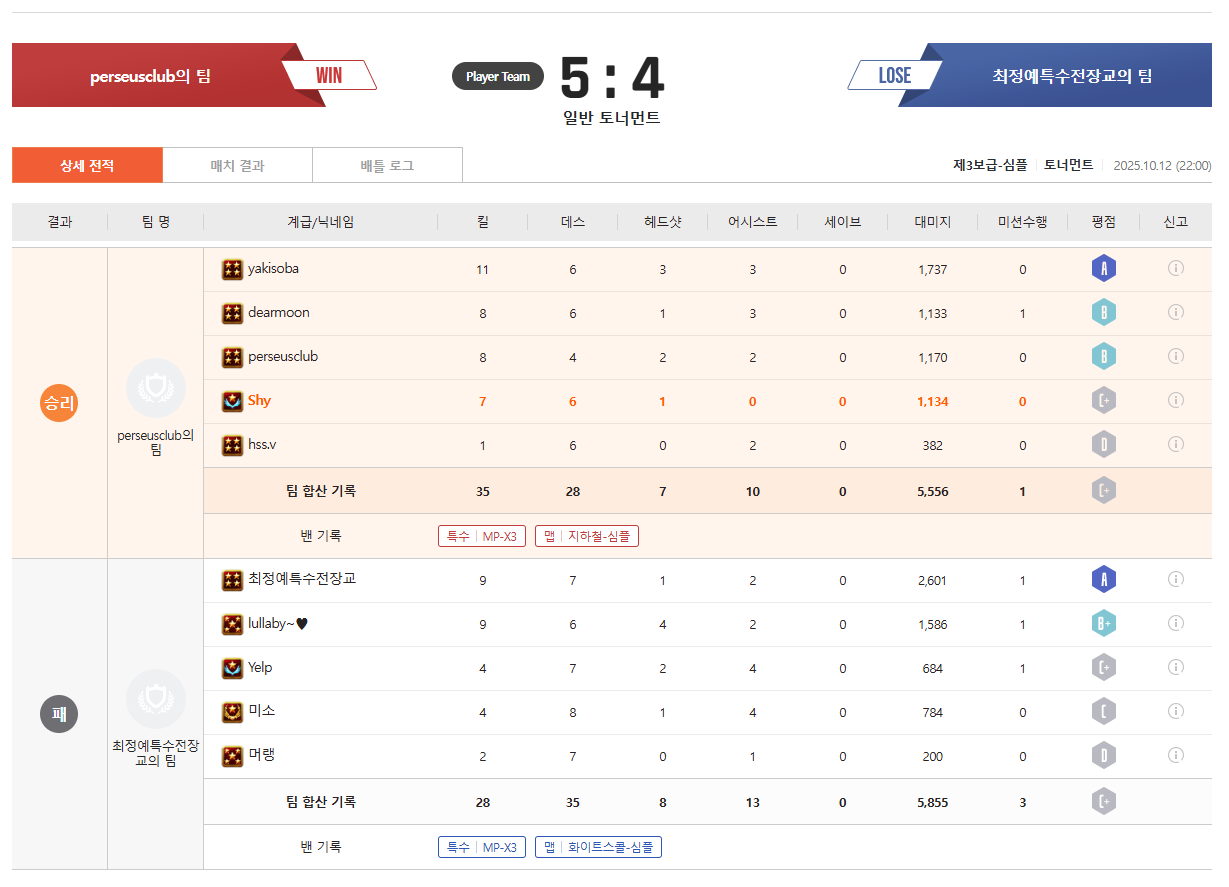
Task: Click the perseusclub team emblem icon
Action: (156, 388)
